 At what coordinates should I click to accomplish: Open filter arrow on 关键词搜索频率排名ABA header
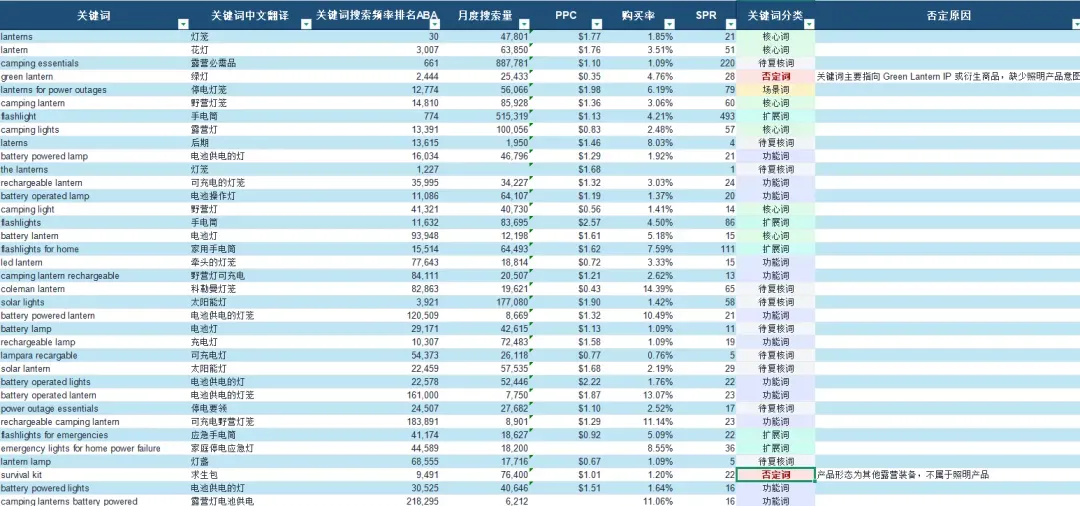coord(435,24)
